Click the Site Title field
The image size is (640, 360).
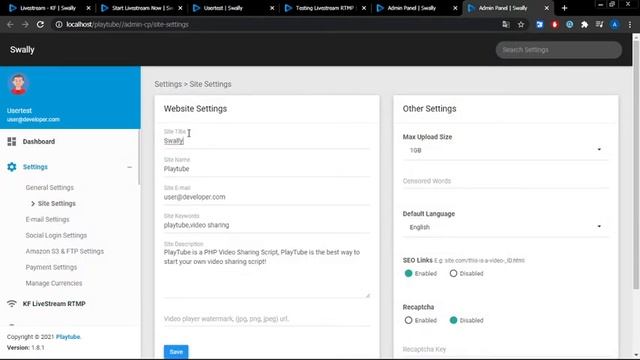coord(267,141)
